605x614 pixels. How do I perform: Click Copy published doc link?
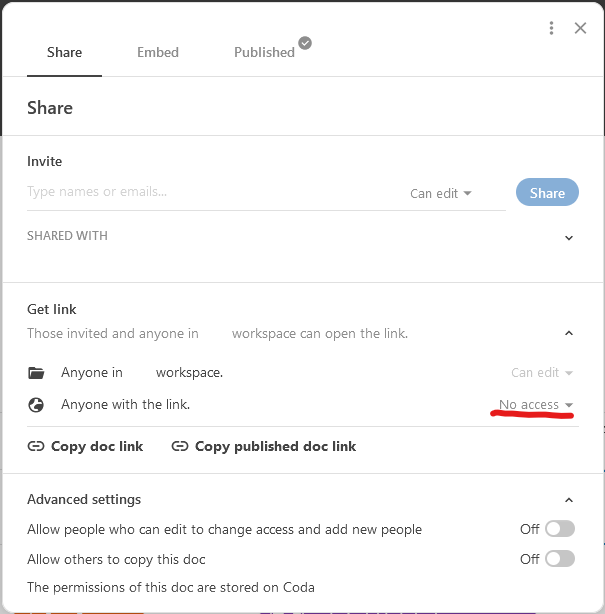(275, 447)
